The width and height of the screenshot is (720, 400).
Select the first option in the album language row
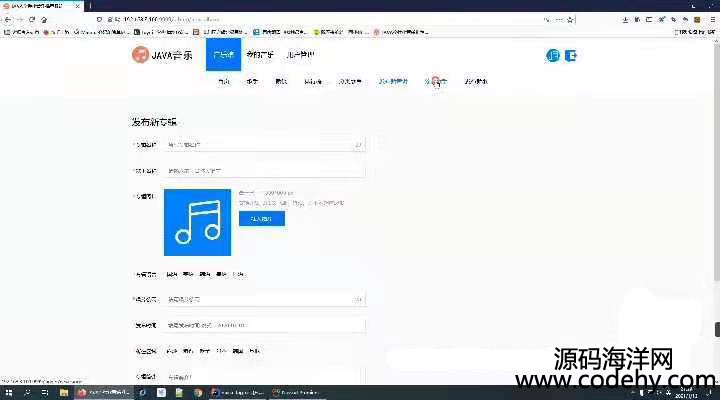(x=172, y=274)
